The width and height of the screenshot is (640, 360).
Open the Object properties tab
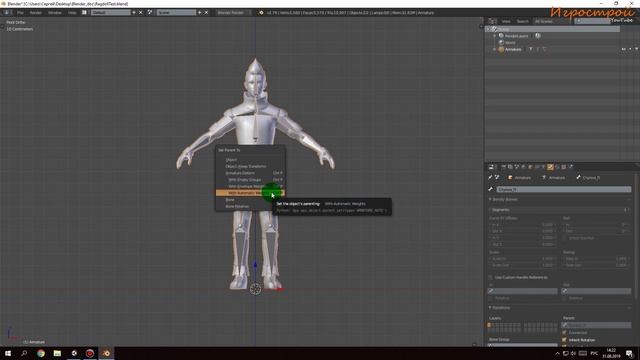530,167
